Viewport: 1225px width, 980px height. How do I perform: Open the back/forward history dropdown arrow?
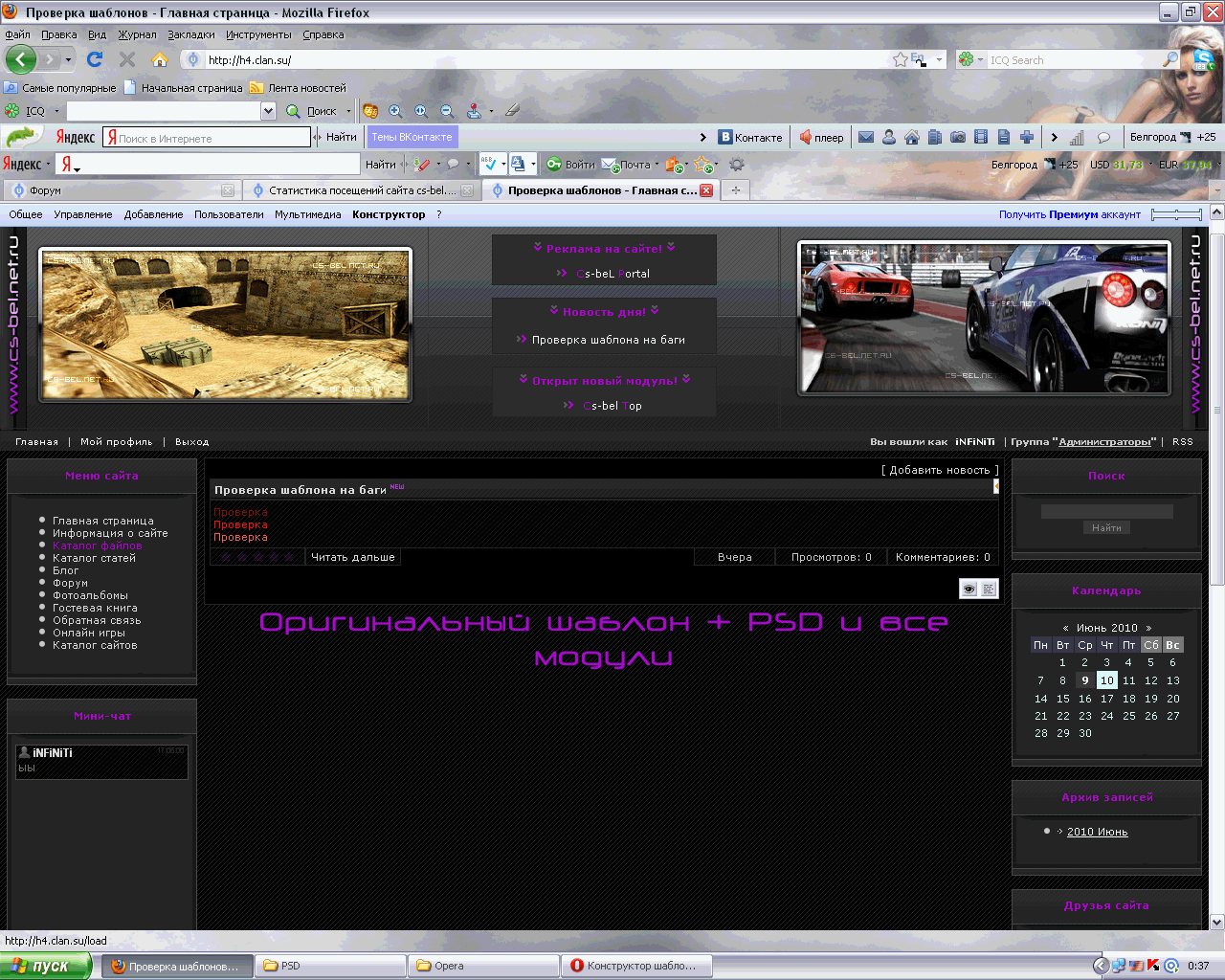click(x=68, y=59)
